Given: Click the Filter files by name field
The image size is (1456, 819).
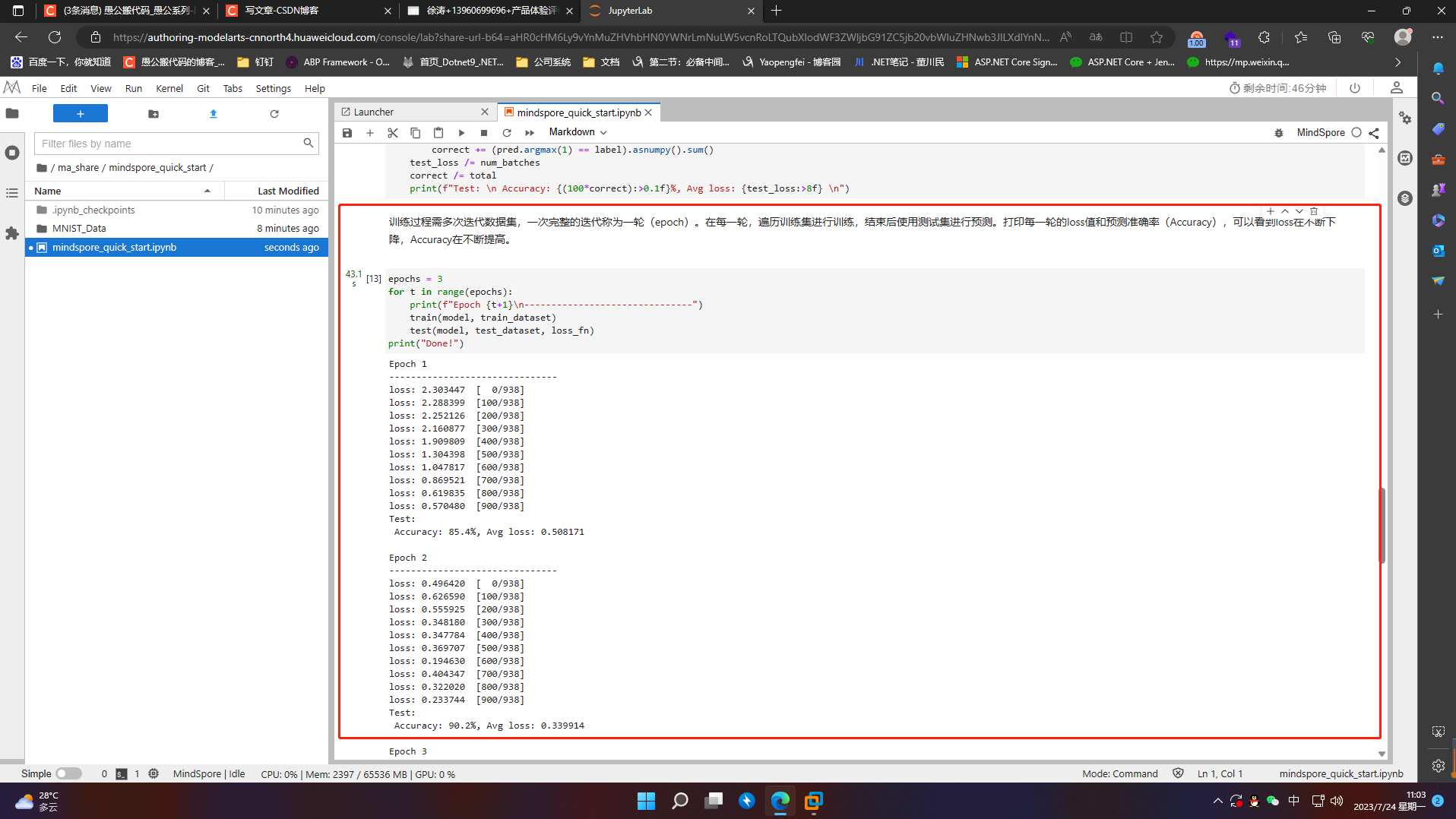Looking at the screenshot, I should (176, 144).
